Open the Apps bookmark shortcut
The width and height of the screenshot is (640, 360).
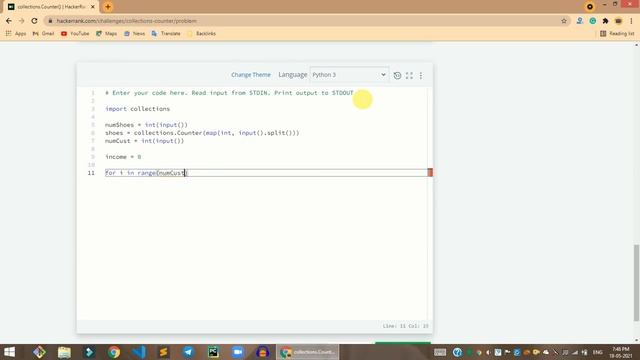point(16,33)
